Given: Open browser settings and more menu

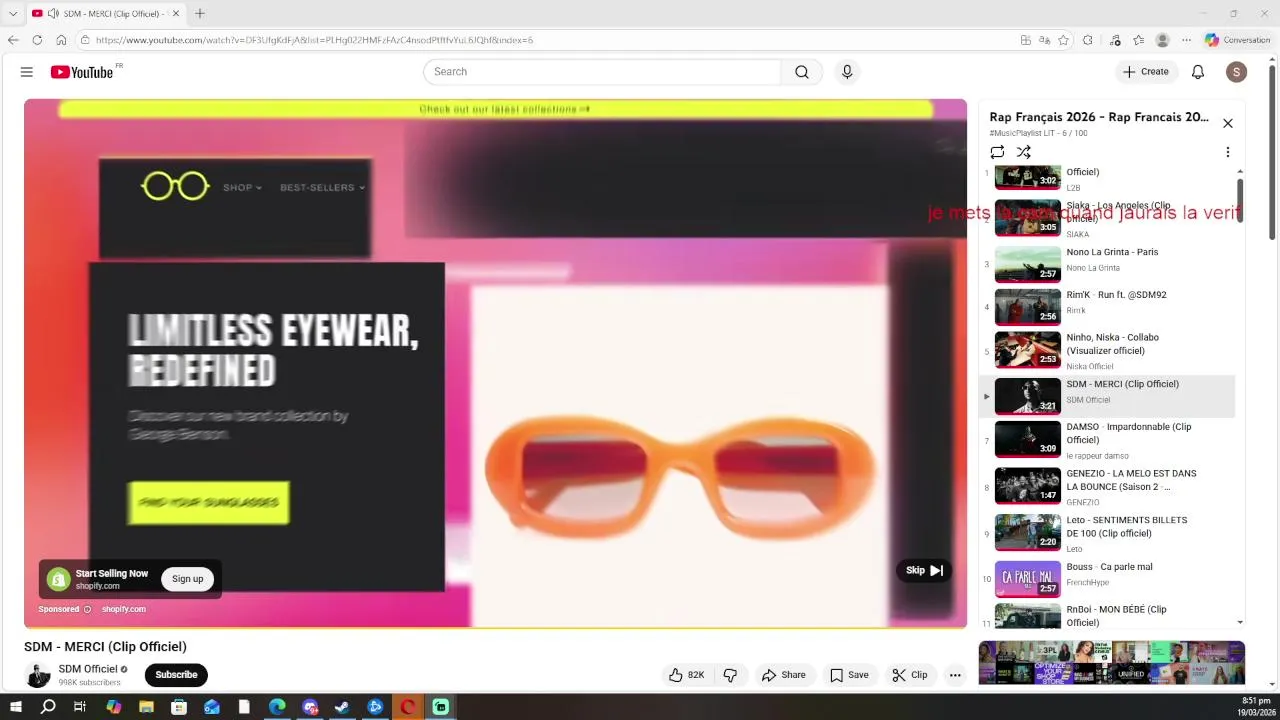Looking at the screenshot, I should [1187, 40].
